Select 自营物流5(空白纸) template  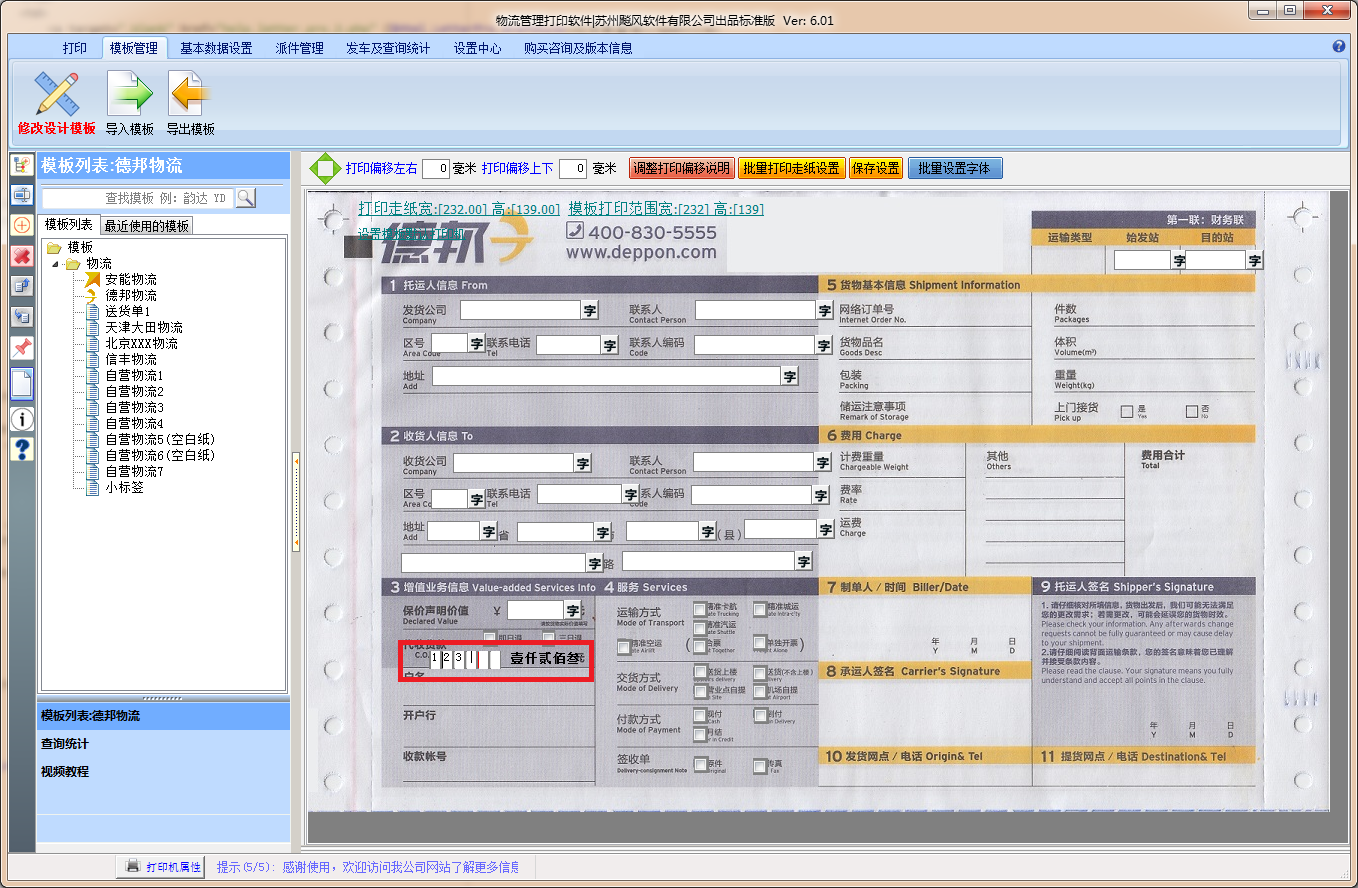(160, 439)
